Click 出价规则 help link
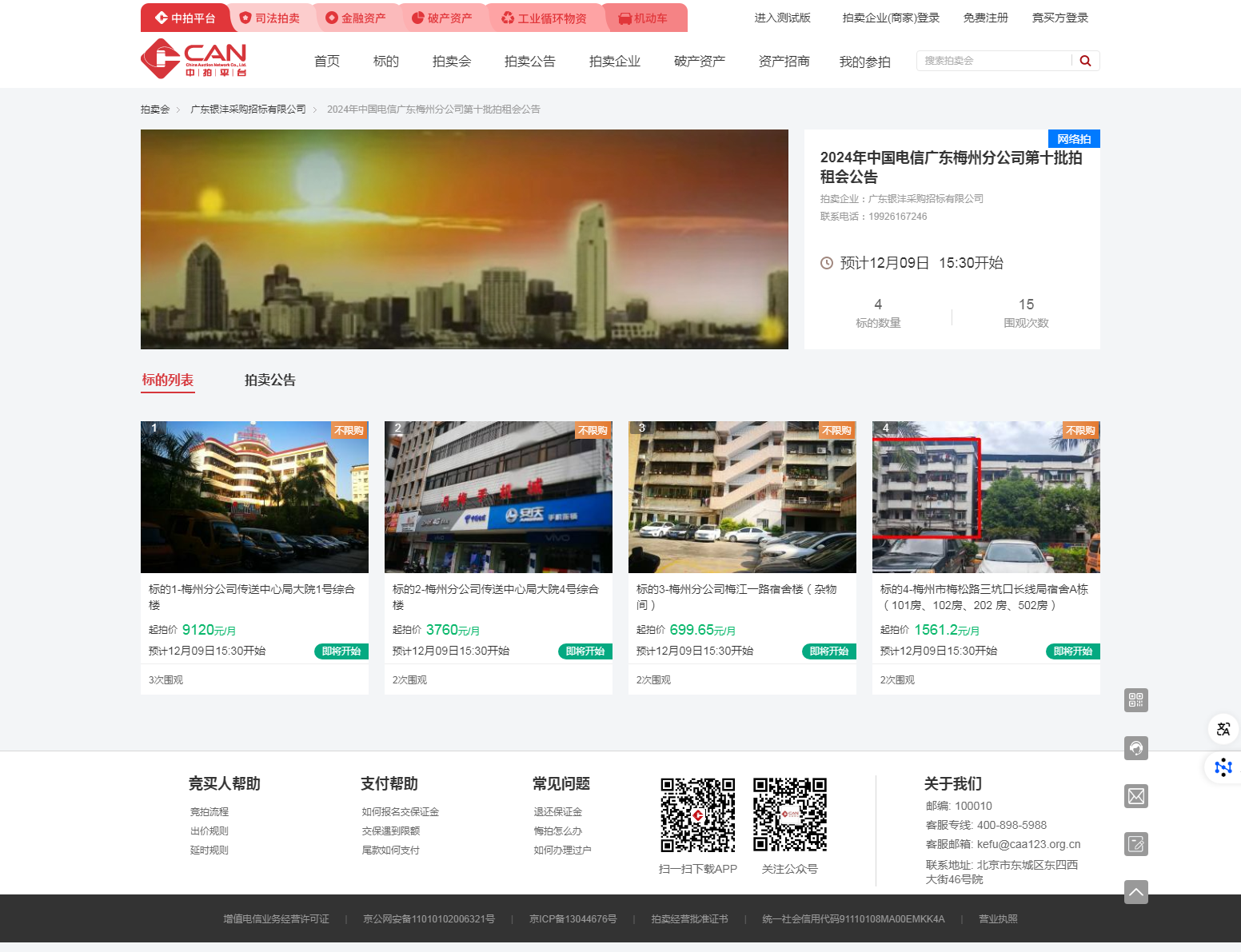This screenshot has height=952, width=1241. coord(209,831)
